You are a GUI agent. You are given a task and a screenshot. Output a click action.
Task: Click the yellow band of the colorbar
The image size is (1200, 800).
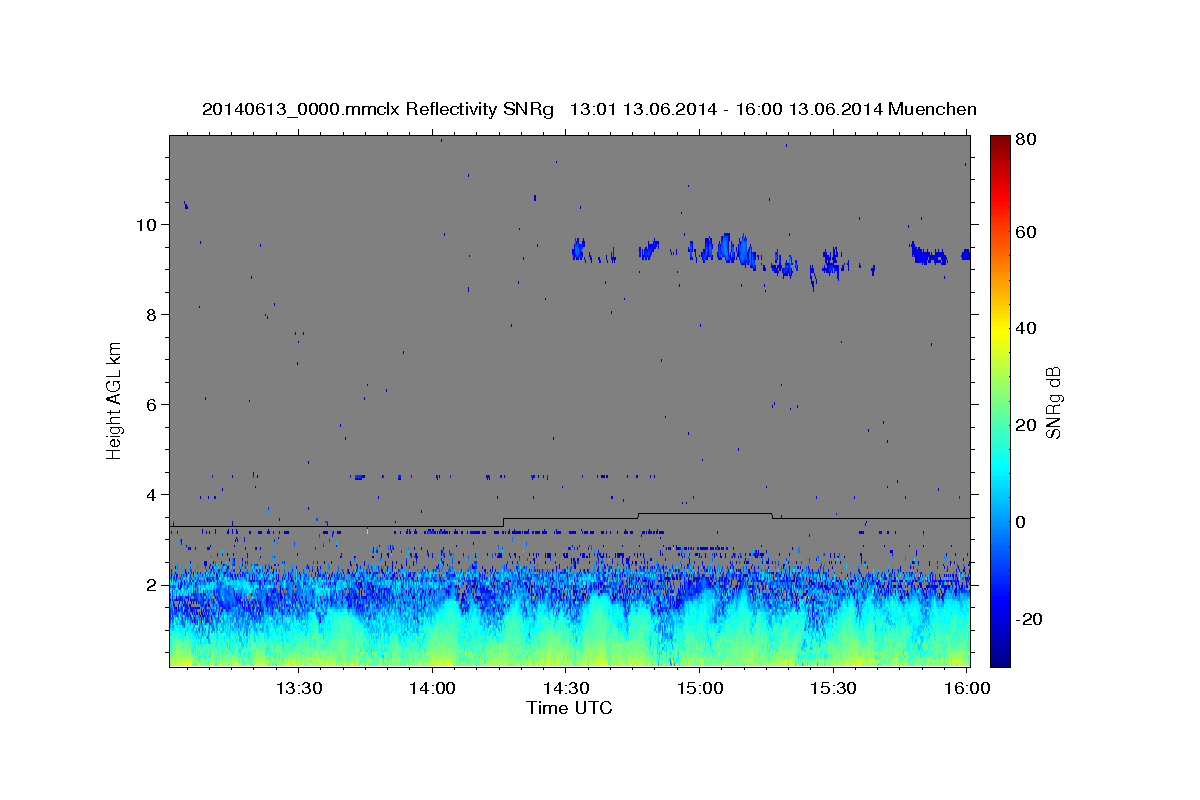1000,330
